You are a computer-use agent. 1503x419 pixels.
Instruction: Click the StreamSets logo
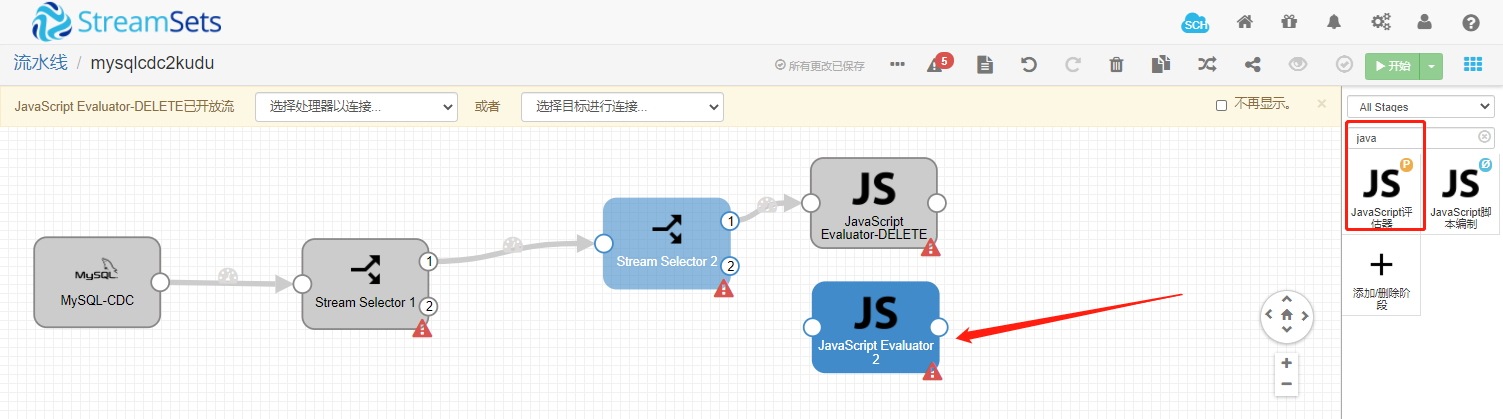(x=126, y=22)
